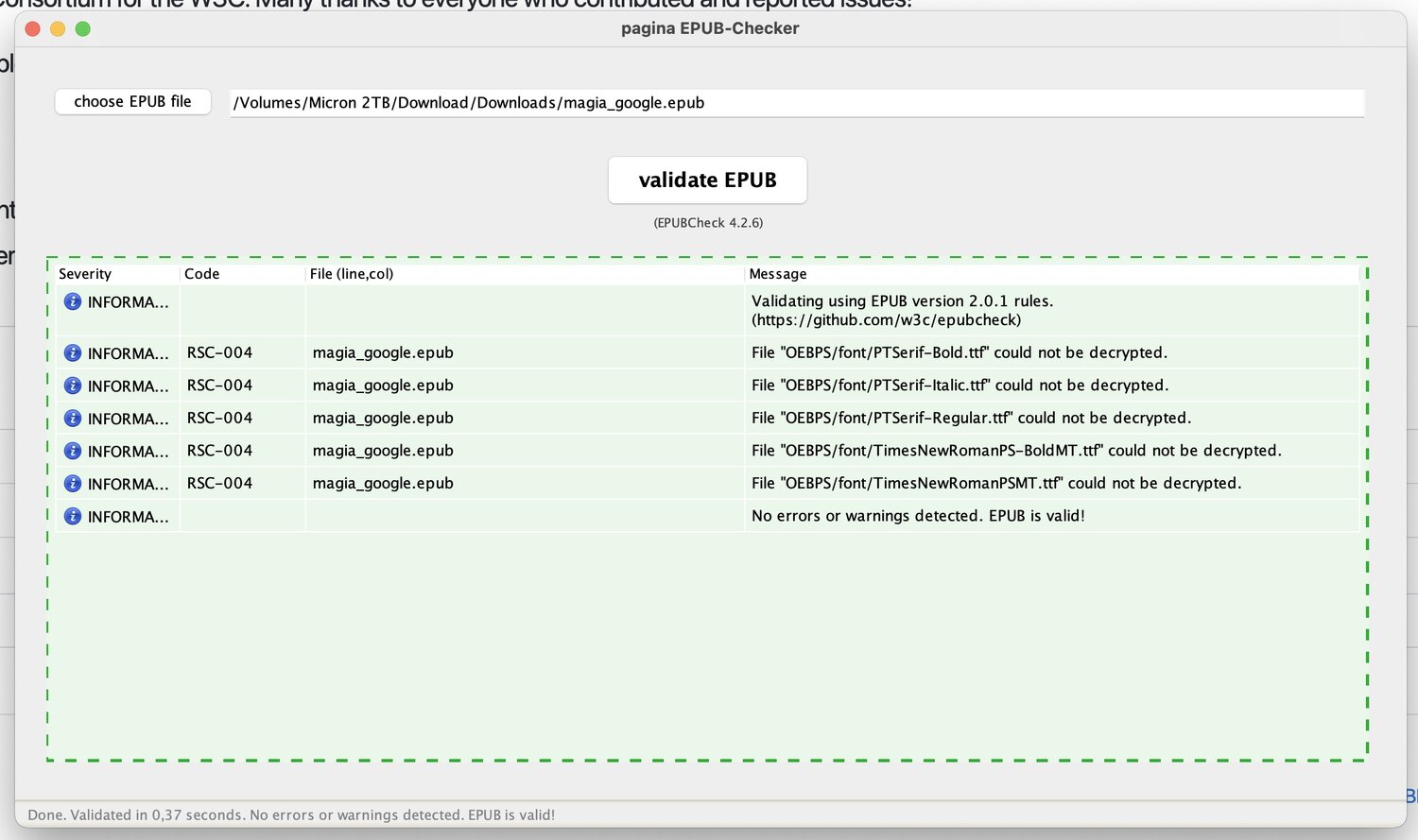Sort by Message column header
The height and width of the screenshot is (840, 1418).
1051,274
